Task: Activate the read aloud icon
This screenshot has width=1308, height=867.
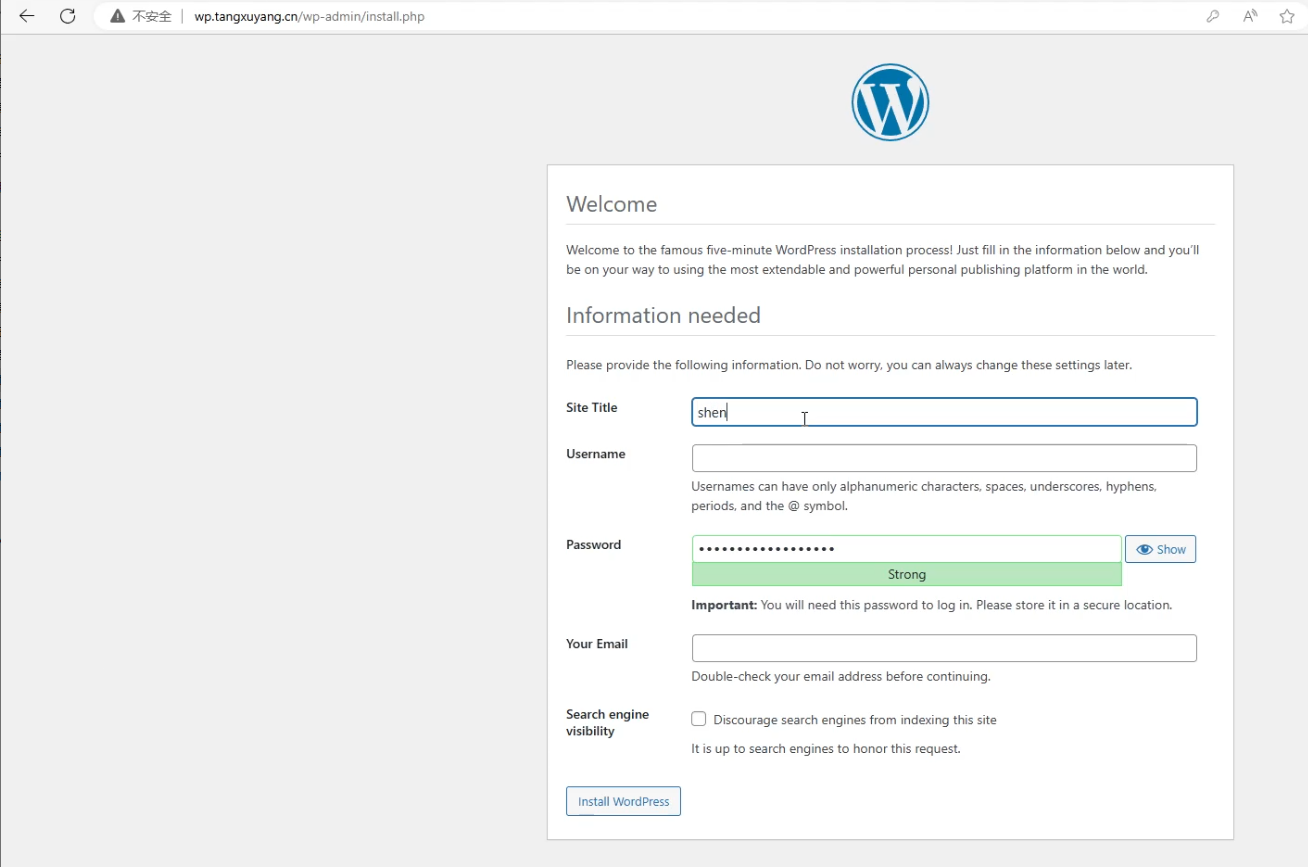Action: pyautogui.click(x=1250, y=16)
